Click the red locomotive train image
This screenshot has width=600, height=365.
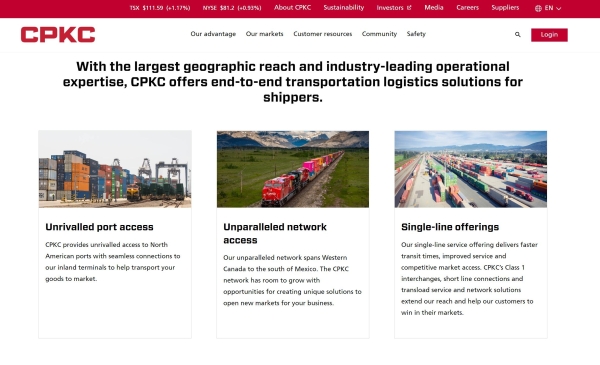pos(293,169)
